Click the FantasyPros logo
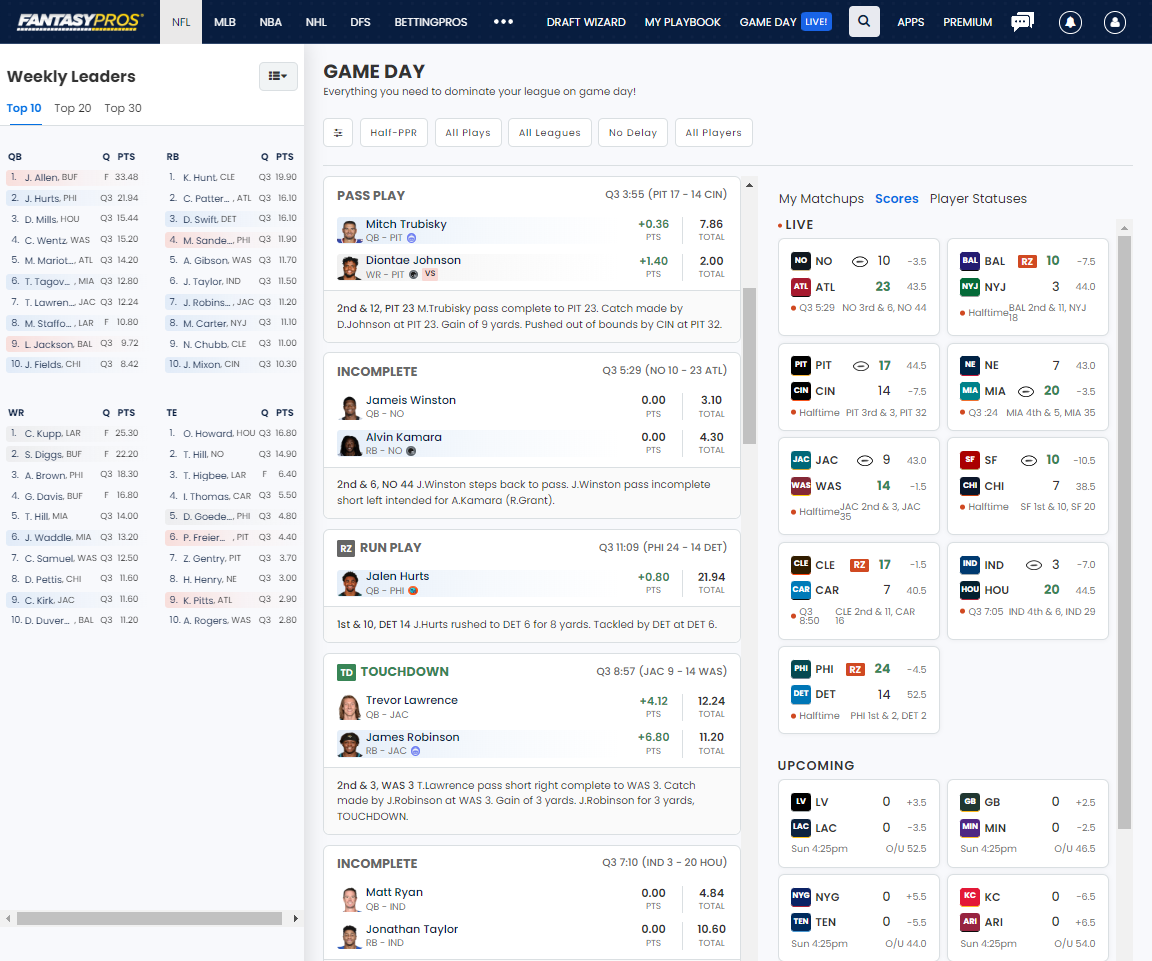Viewport: 1152px width, 961px height. coord(79,21)
